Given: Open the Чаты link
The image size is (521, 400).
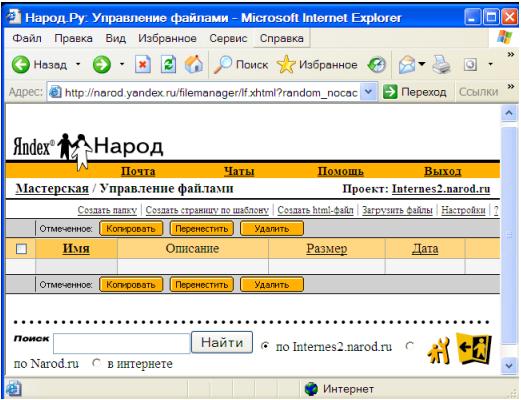Looking at the screenshot, I should [239, 171].
